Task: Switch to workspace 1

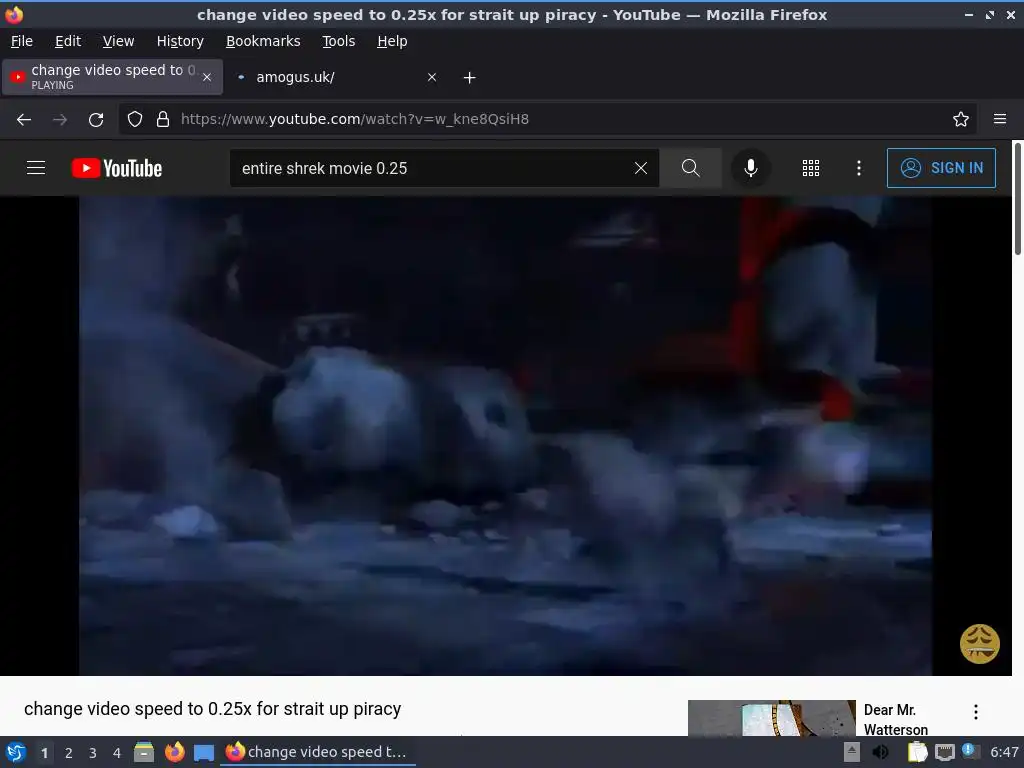Action: (x=44, y=753)
